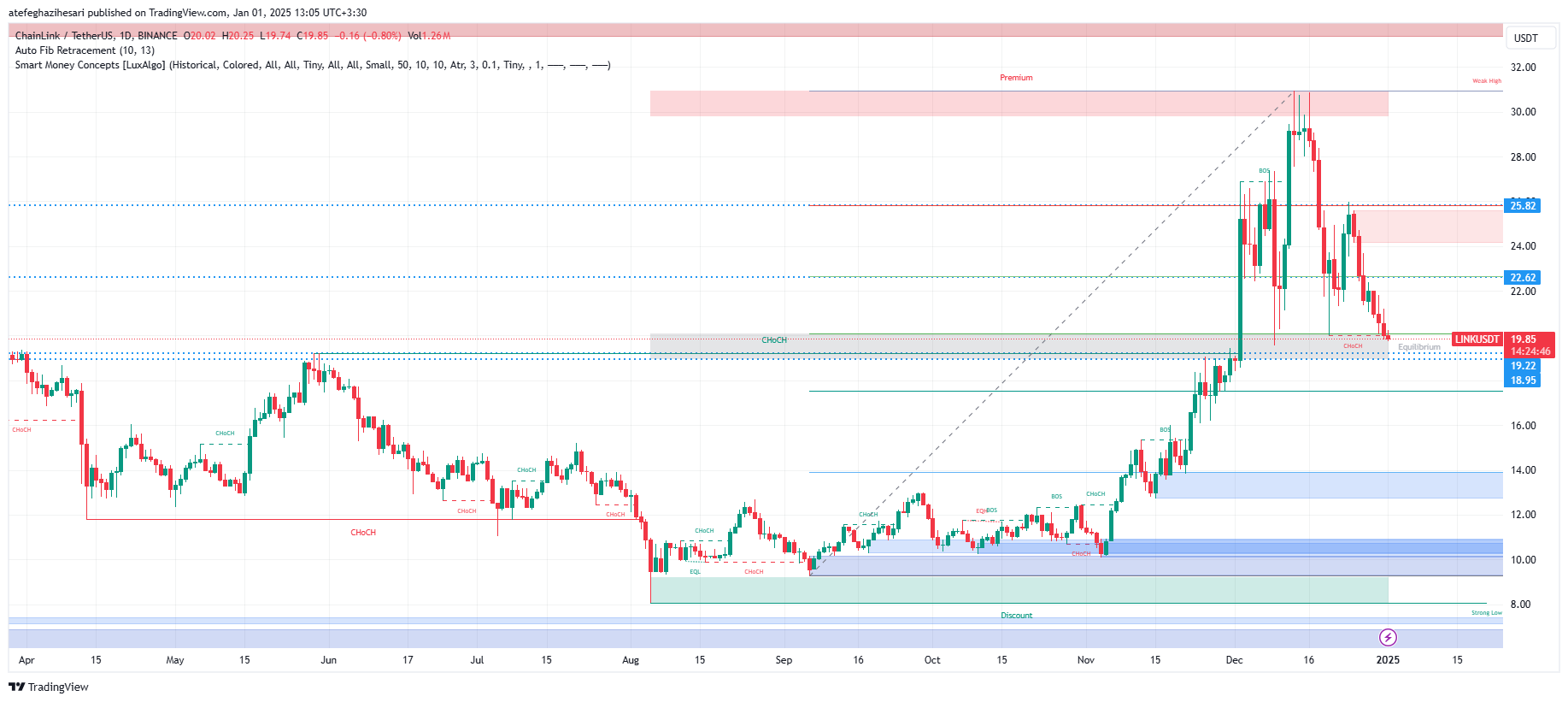Viewport: 1568px width, 702px height.
Task: Click the countdown timer 14:24:46 label
Action: [1530, 351]
